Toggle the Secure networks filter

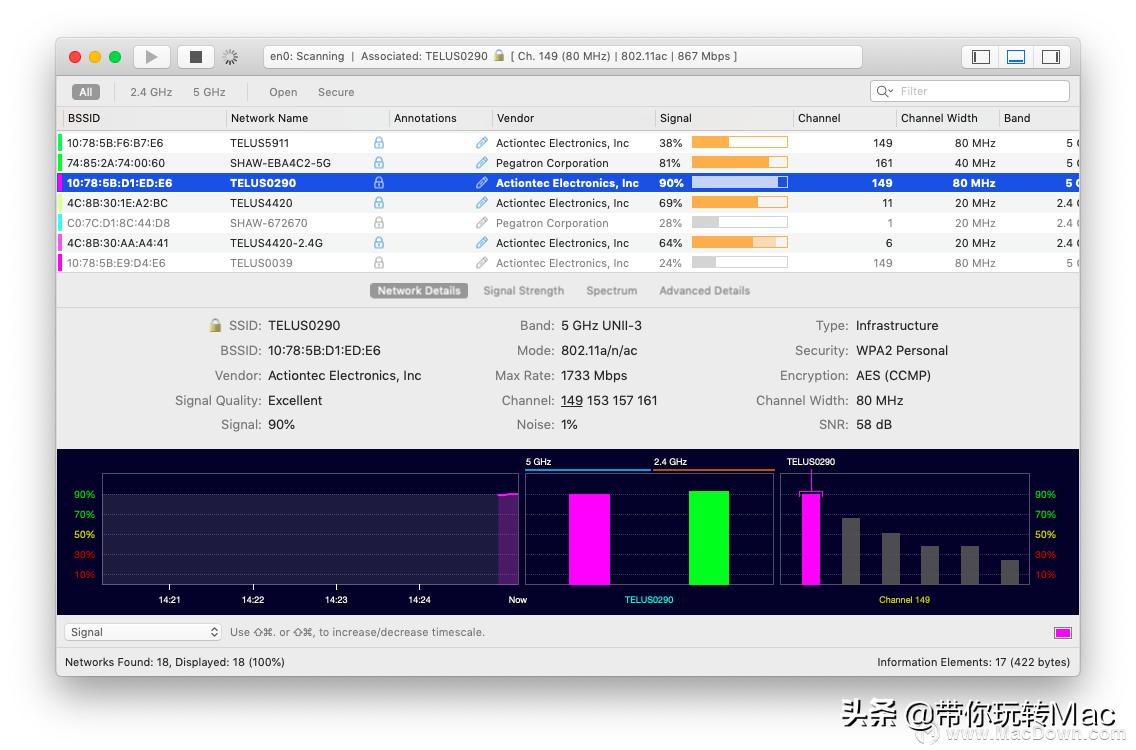336,92
